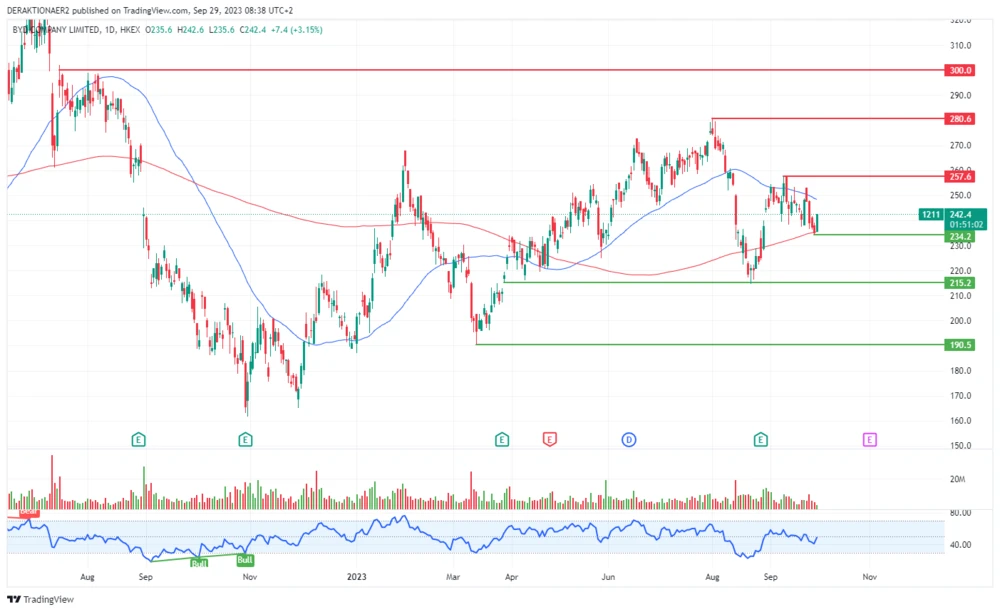The image size is (1000, 612).
Task: Click the green 234.2 support price label
Action: [959, 237]
